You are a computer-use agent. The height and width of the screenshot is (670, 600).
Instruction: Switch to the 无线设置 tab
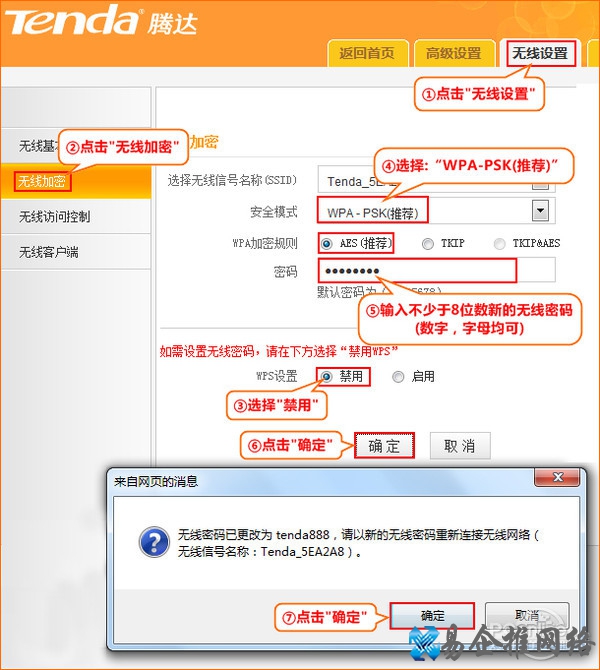click(541, 53)
